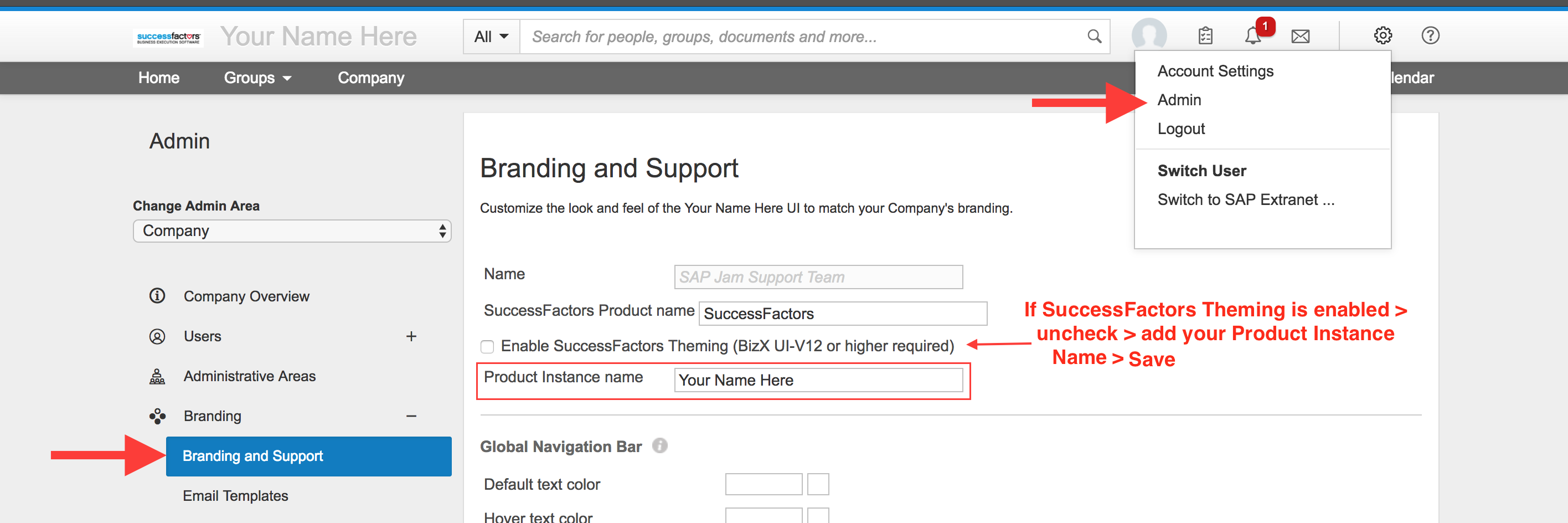Open the settings gear icon
The height and width of the screenshot is (523, 1568).
(x=1383, y=36)
